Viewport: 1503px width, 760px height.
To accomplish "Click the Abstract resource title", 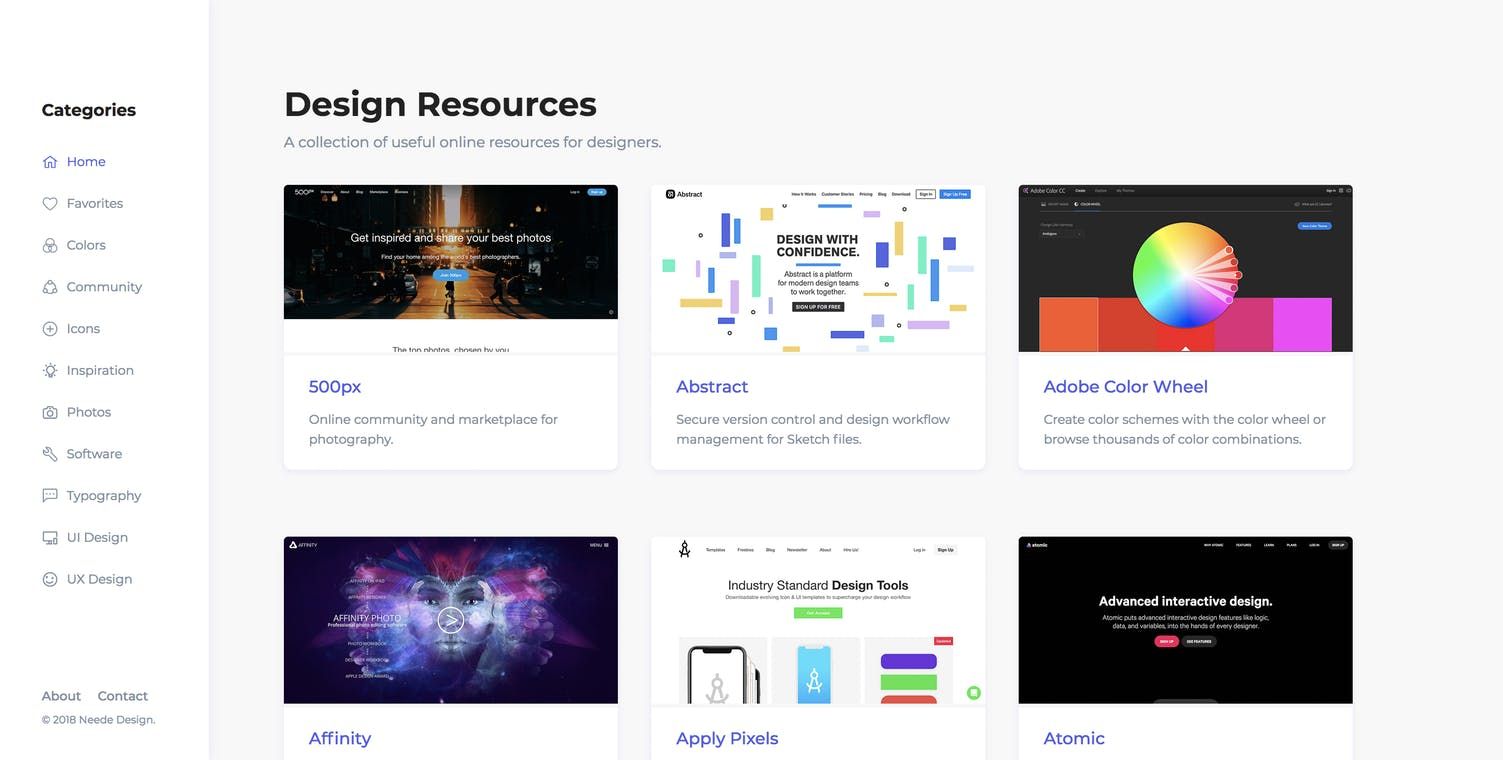I will (x=711, y=386).
